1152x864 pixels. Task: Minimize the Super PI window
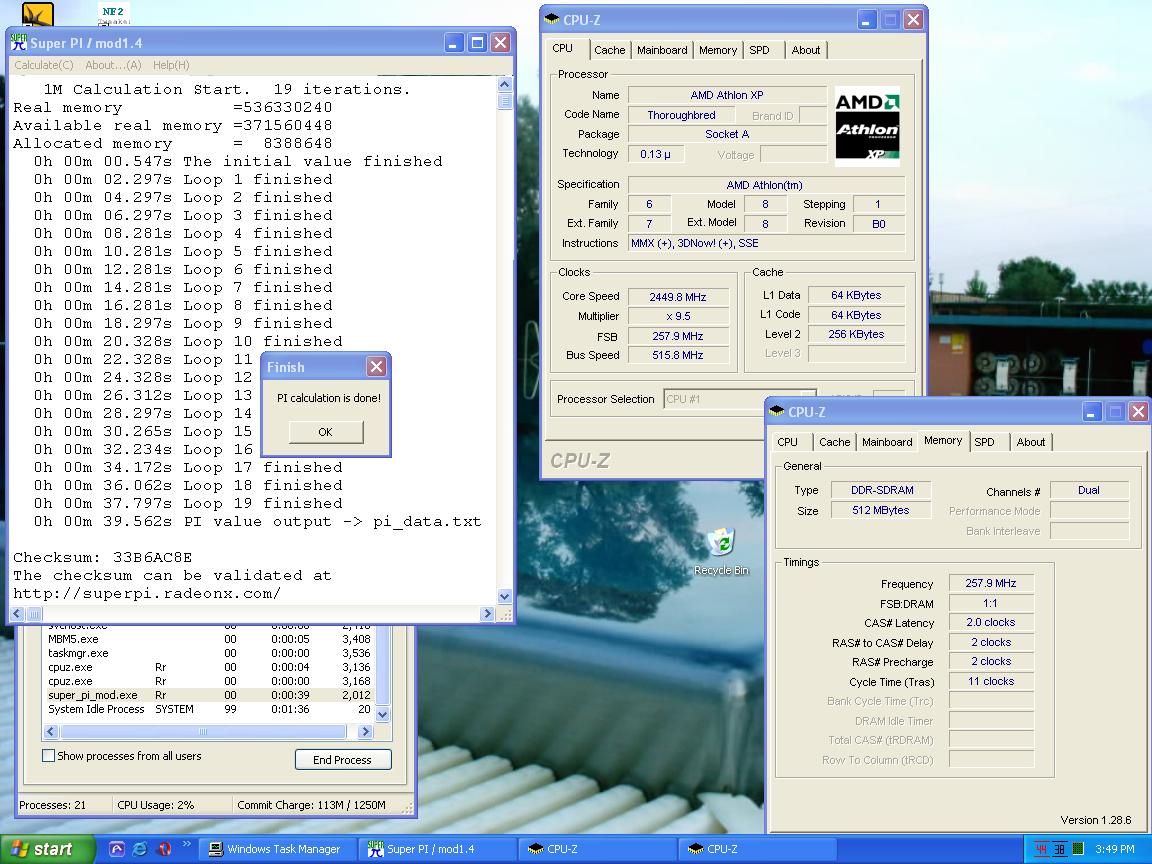coord(453,43)
